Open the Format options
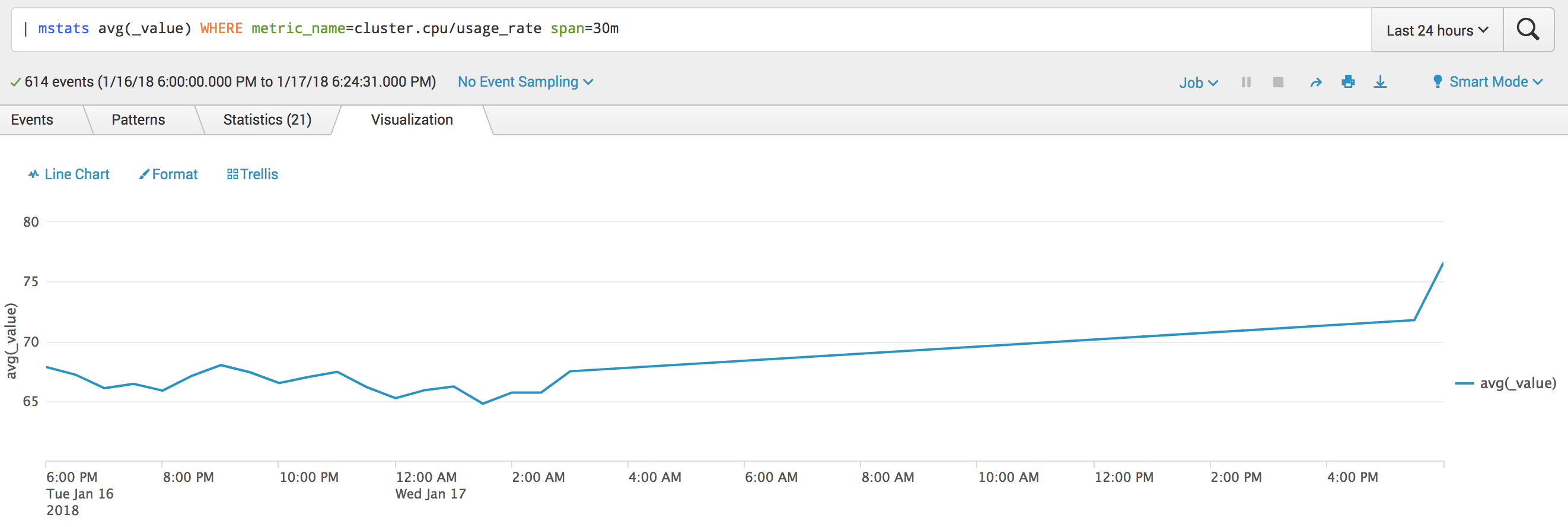The image size is (1568, 527). tap(168, 174)
